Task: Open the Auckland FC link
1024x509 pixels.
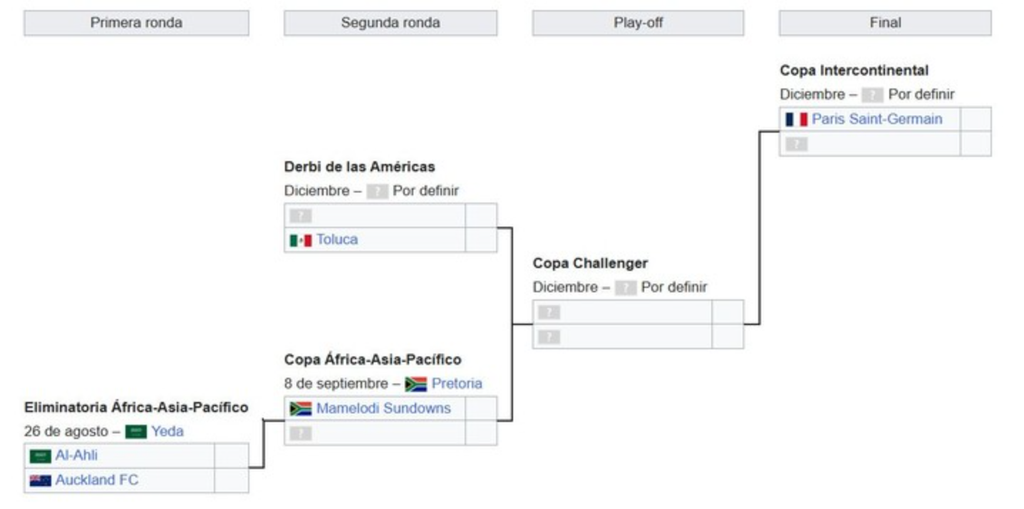Action: (97, 480)
